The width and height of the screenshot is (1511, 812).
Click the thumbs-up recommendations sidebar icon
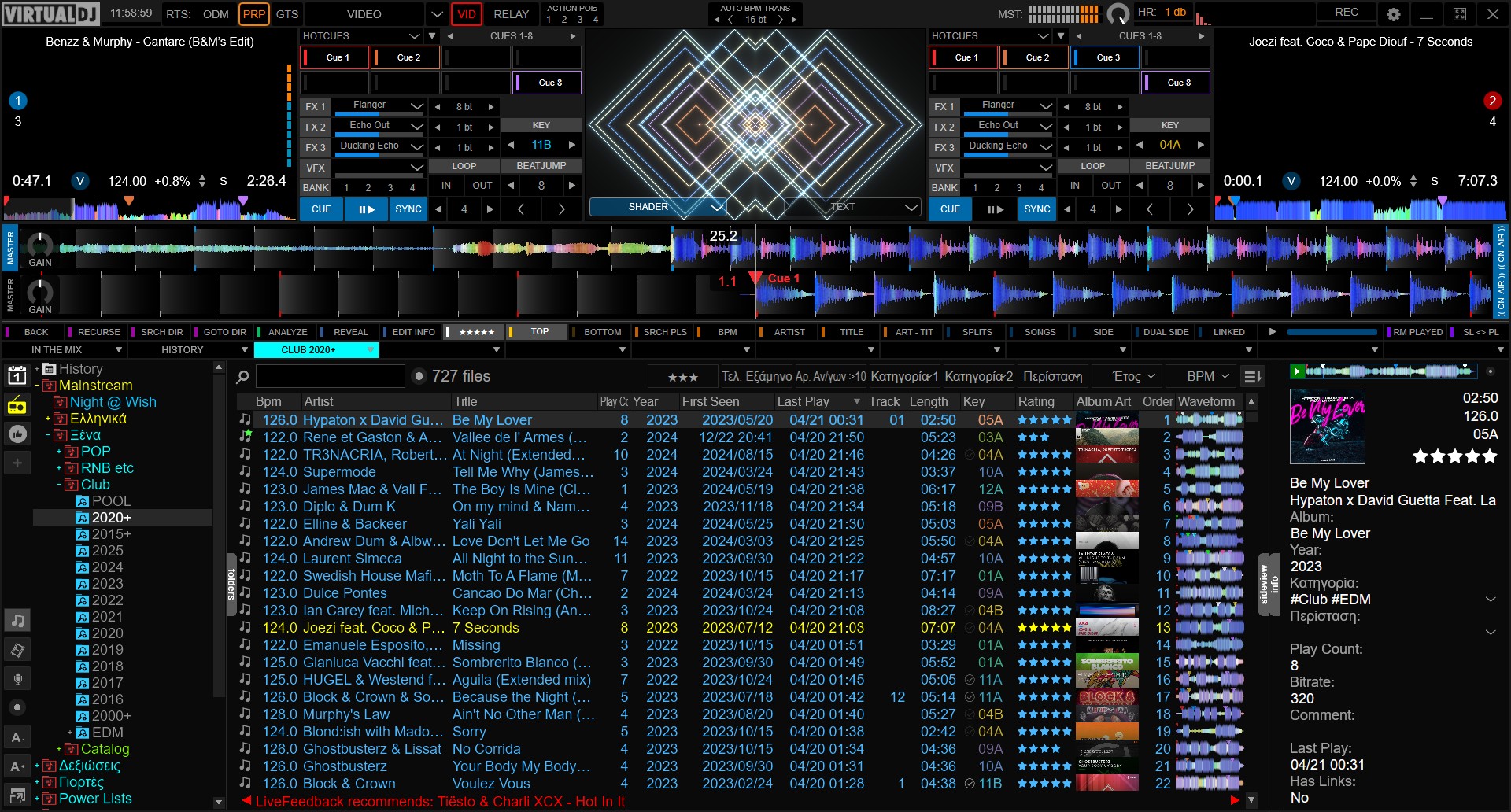click(x=17, y=434)
